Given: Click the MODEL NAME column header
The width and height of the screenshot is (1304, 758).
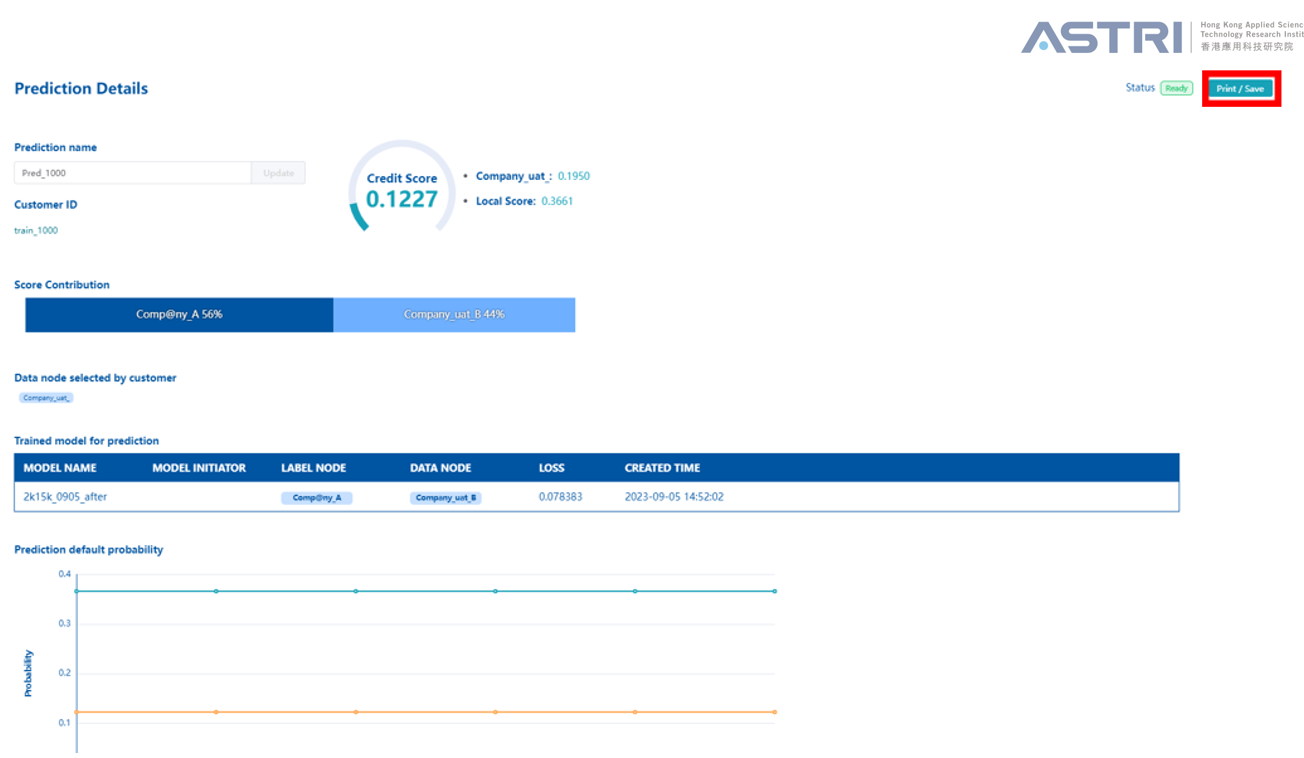Looking at the screenshot, I should click(x=60, y=468).
